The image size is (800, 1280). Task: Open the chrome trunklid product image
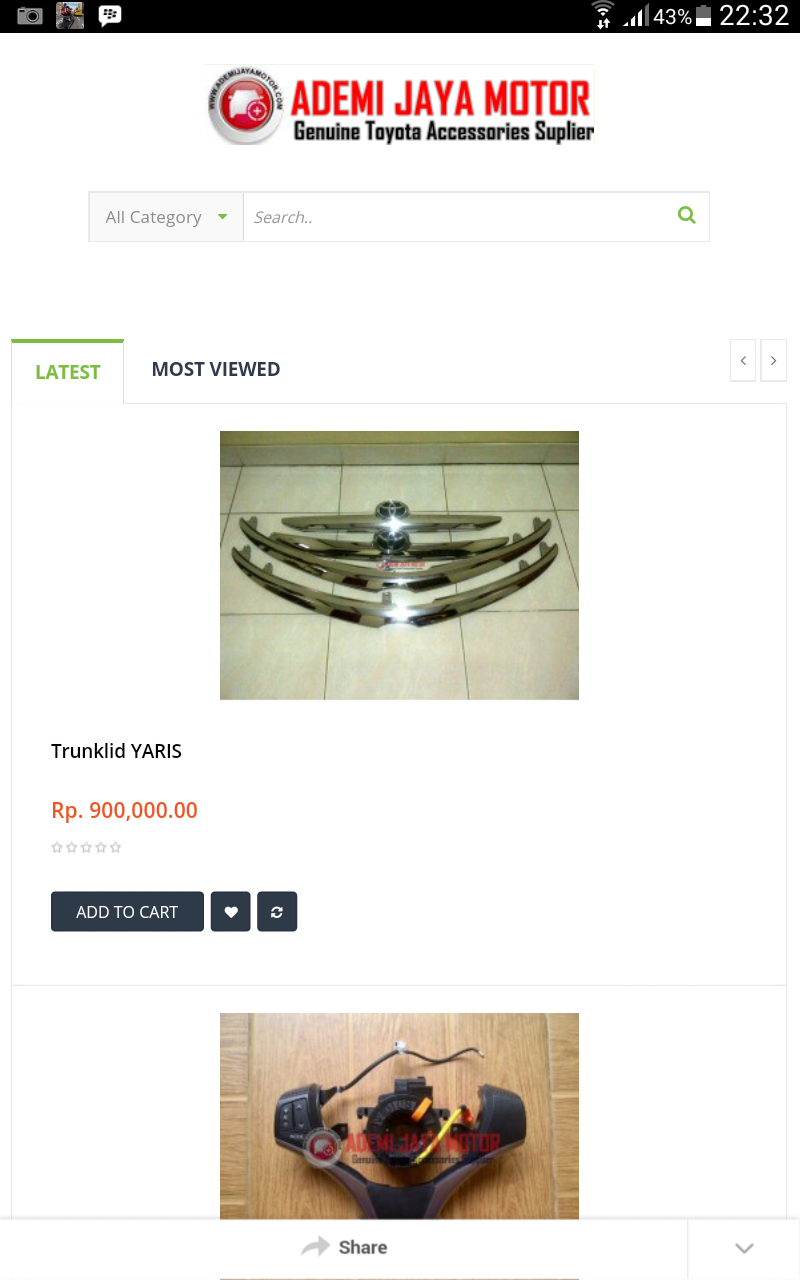[x=399, y=565]
